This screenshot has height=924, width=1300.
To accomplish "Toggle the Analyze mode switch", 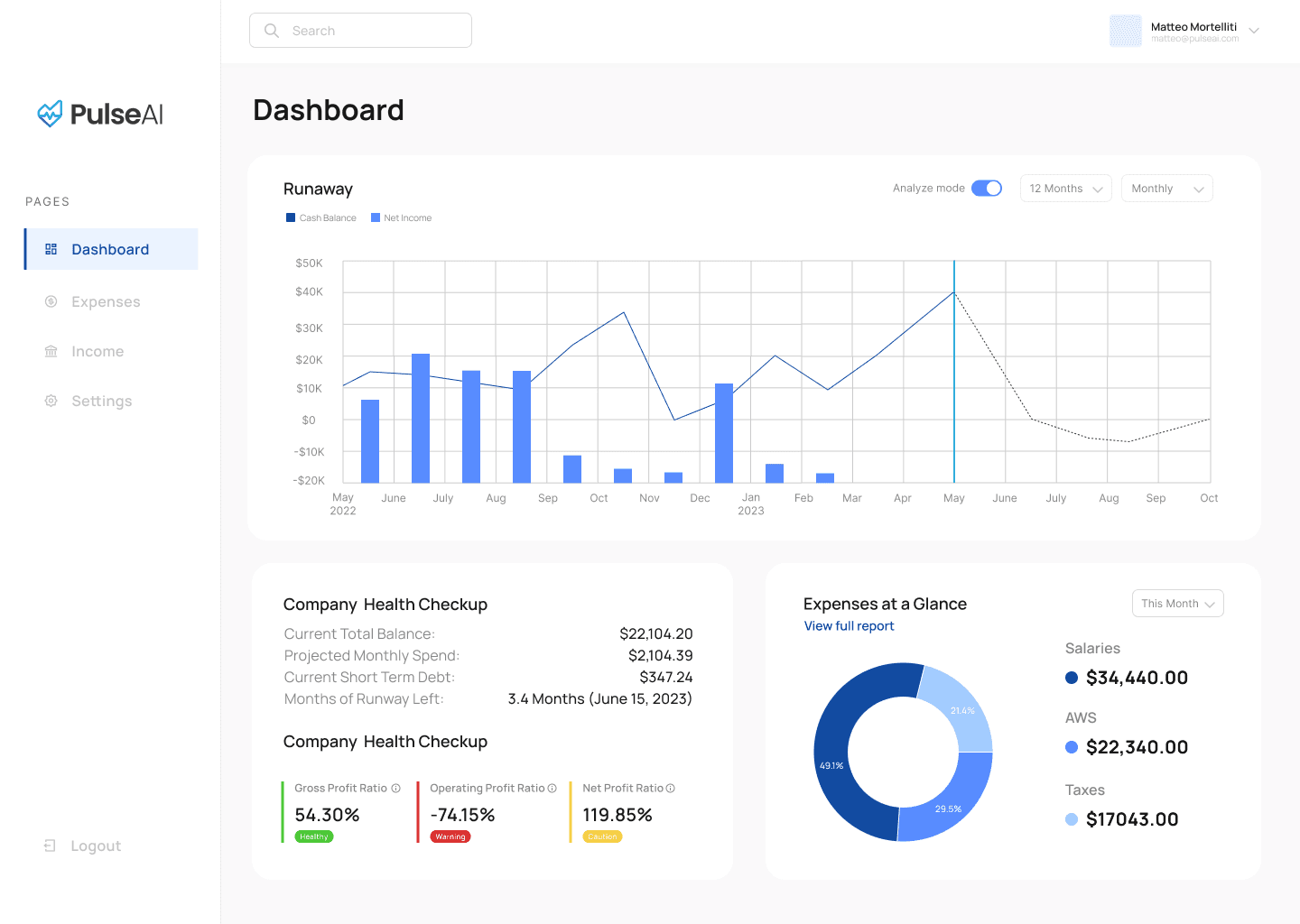I will (987, 189).
